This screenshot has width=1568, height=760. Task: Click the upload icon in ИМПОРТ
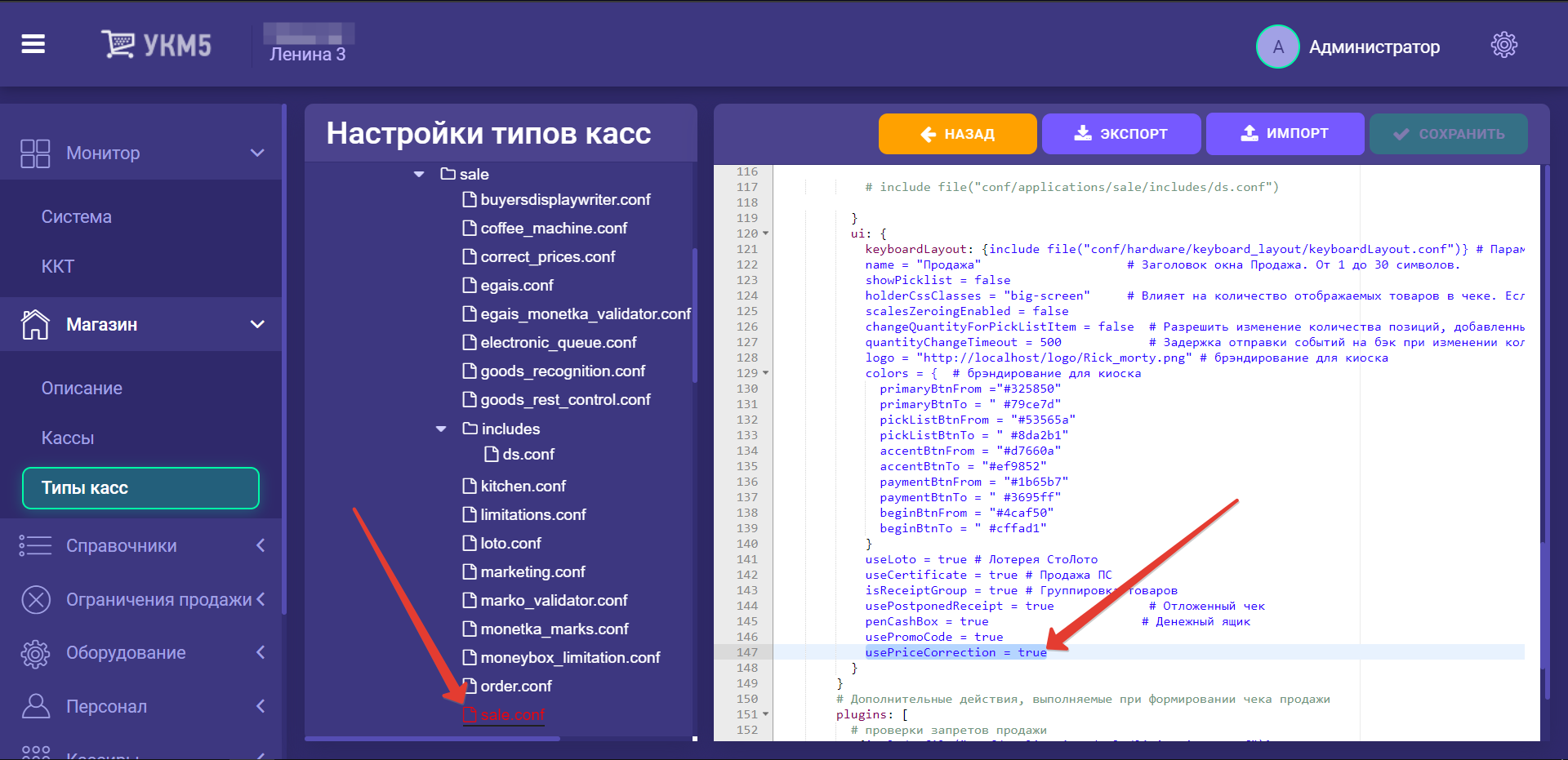click(x=1249, y=133)
